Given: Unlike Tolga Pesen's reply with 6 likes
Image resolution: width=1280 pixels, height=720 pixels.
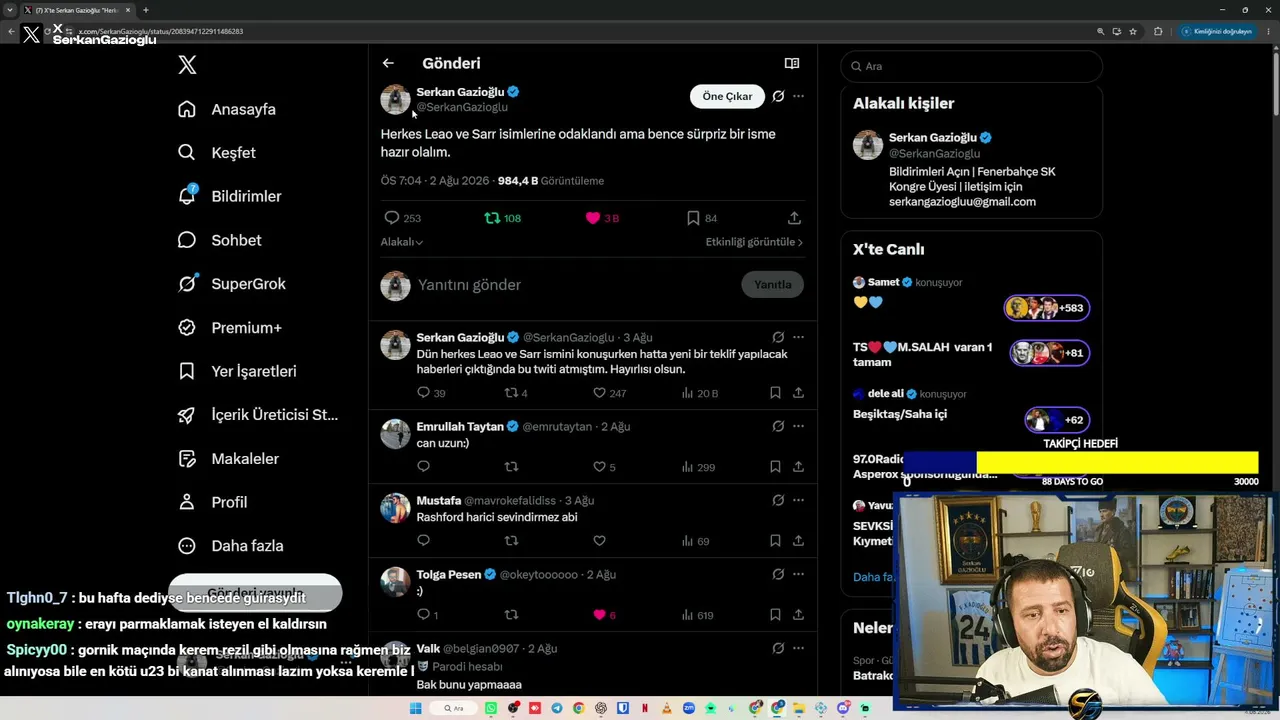Looking at the screenshot, I should click(599, 615).
